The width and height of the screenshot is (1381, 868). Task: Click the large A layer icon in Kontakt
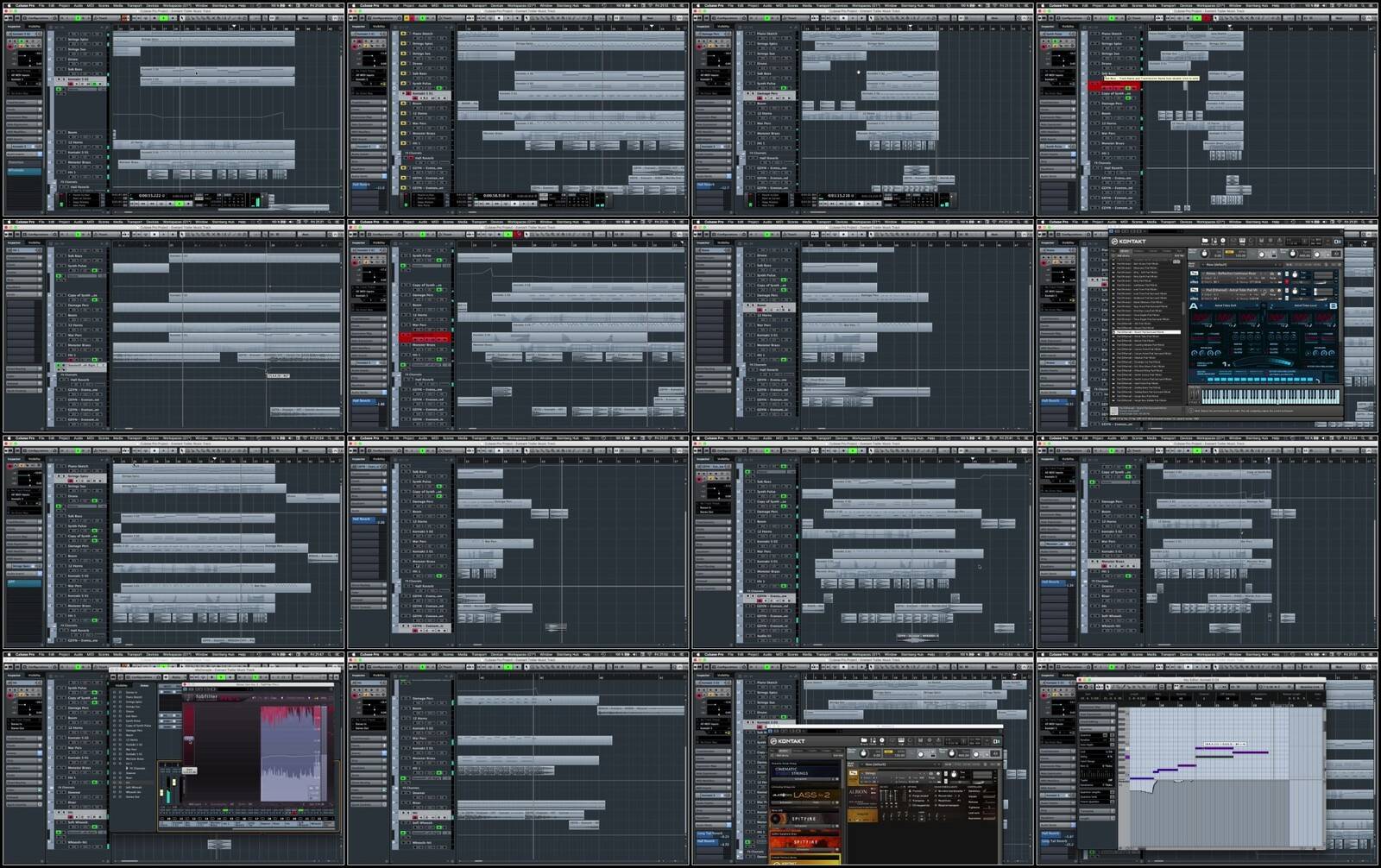tap(1195, 305)
